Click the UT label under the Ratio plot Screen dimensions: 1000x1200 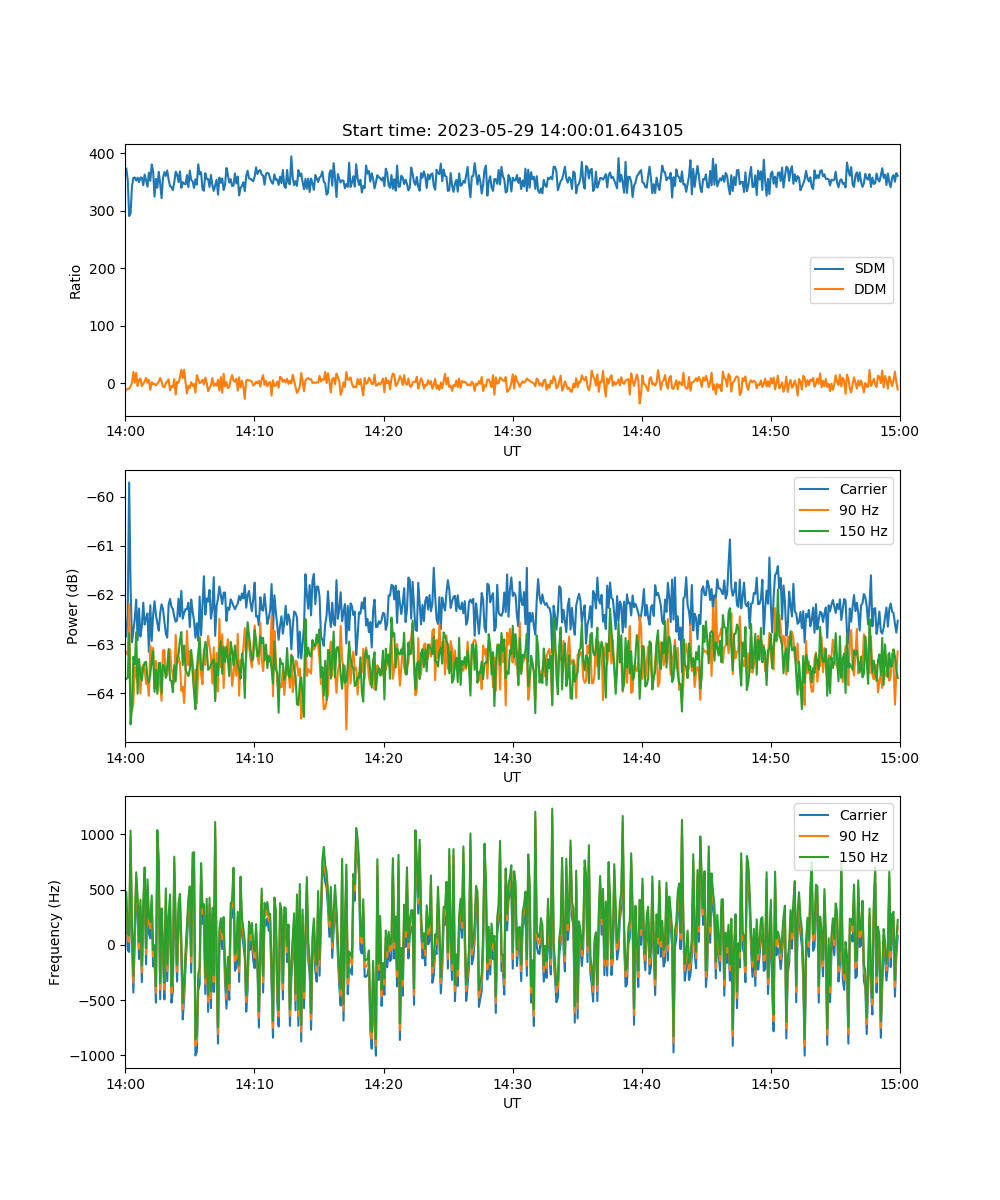512,451
